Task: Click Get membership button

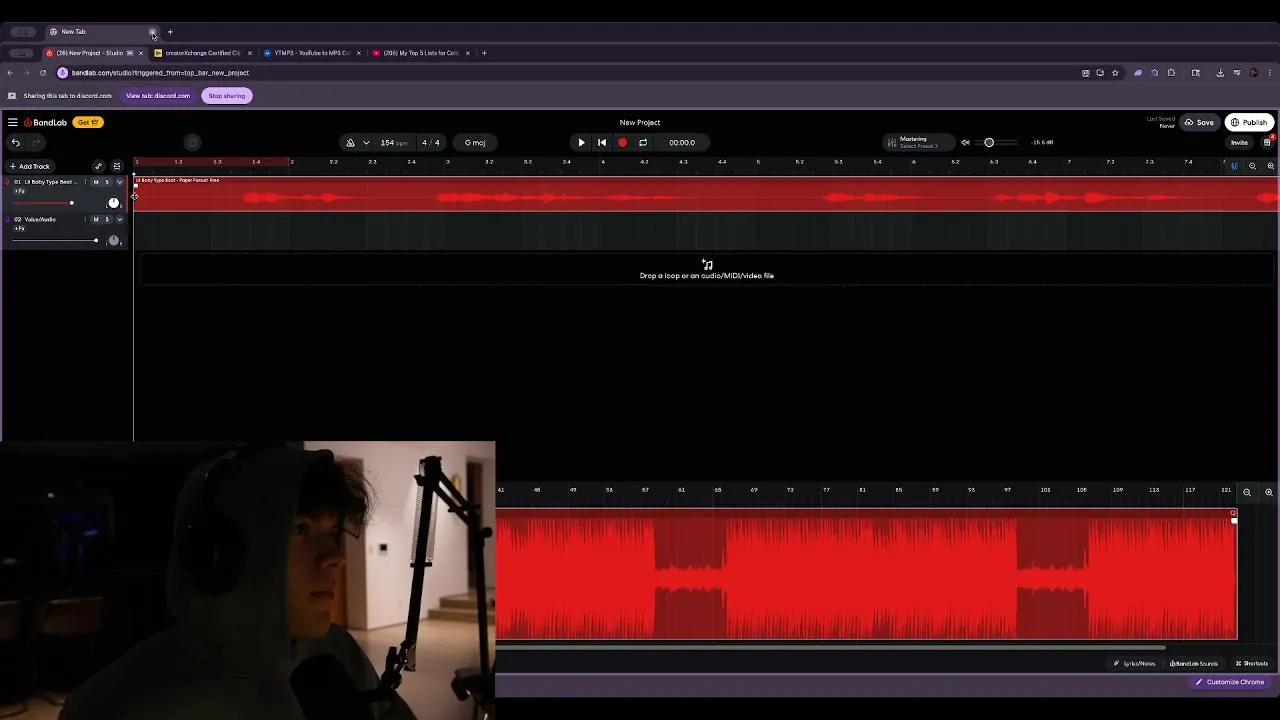Action: (x=88, y=122)
